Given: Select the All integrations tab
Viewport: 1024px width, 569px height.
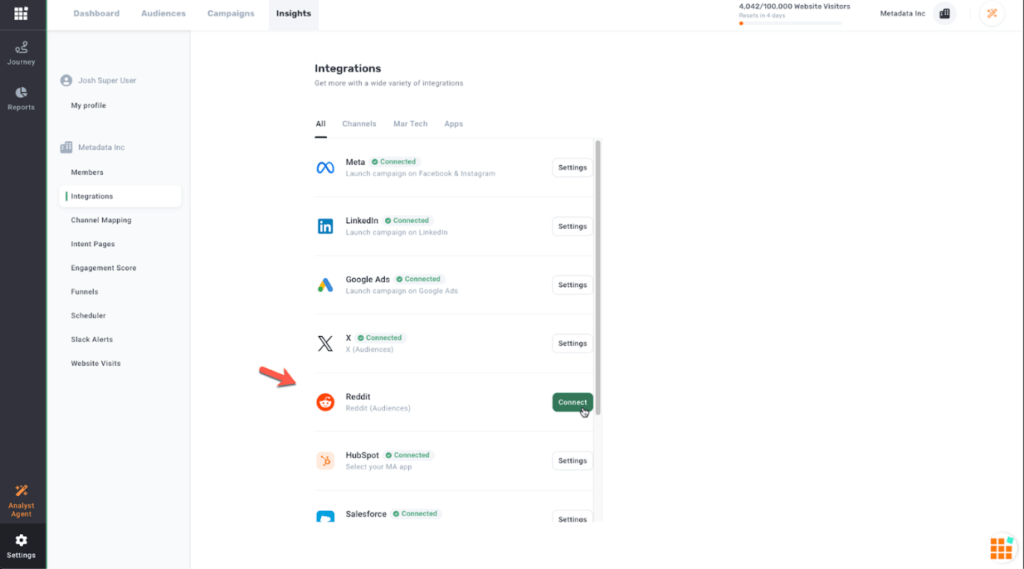Looking at the screenshot, I should click(321, 123).
